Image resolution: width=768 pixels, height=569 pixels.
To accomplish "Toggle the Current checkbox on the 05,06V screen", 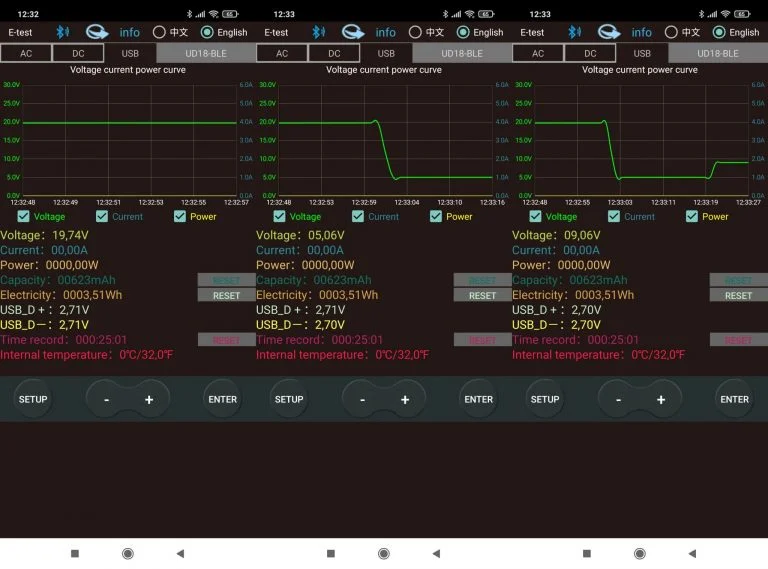I will point(358,216).
